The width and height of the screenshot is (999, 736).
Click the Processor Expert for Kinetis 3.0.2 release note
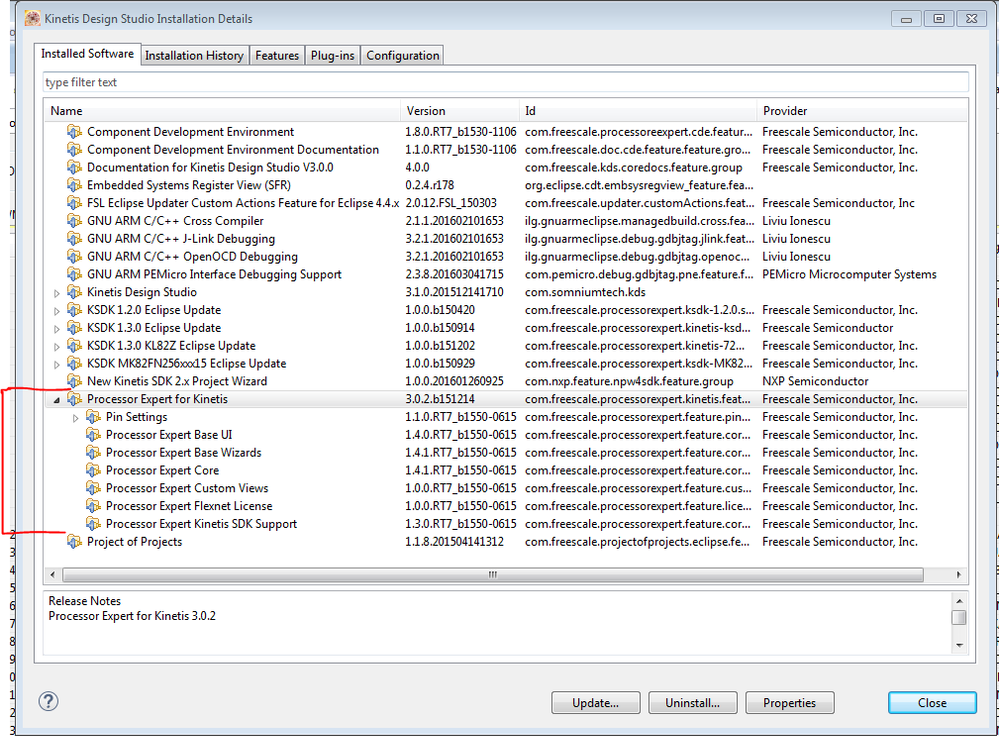[132, 616]
